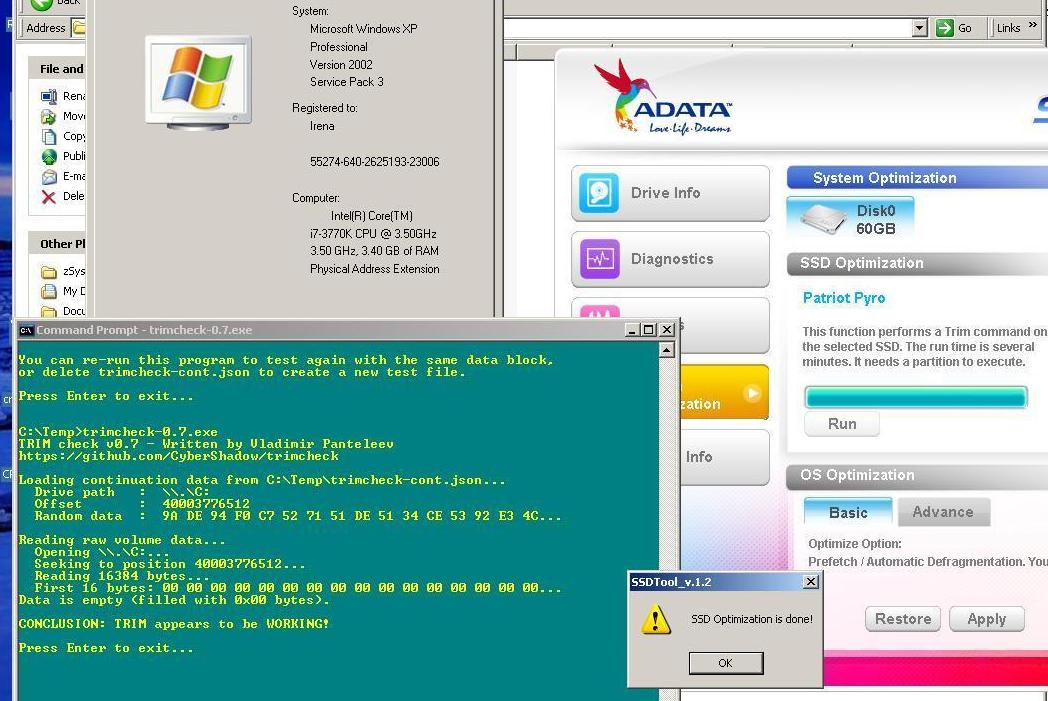The image size is (1048, 701).
Task: Click the Copy file task icon
Action: coord(49,136)
